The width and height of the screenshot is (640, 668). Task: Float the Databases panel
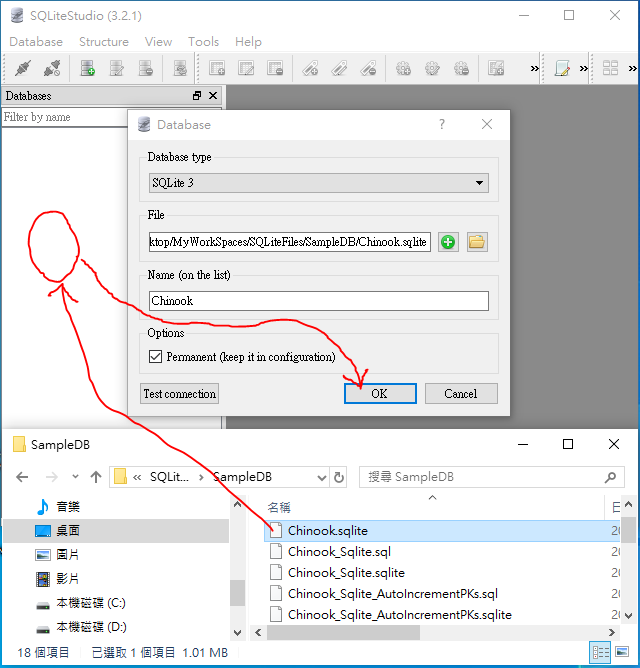197,96
